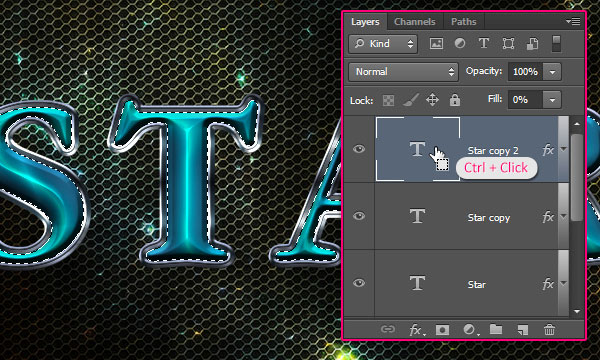The width and height of the screenshot is (600, 360).
Task: Open the Opacity slider dropdown arrow
Action: coord(552,72)
